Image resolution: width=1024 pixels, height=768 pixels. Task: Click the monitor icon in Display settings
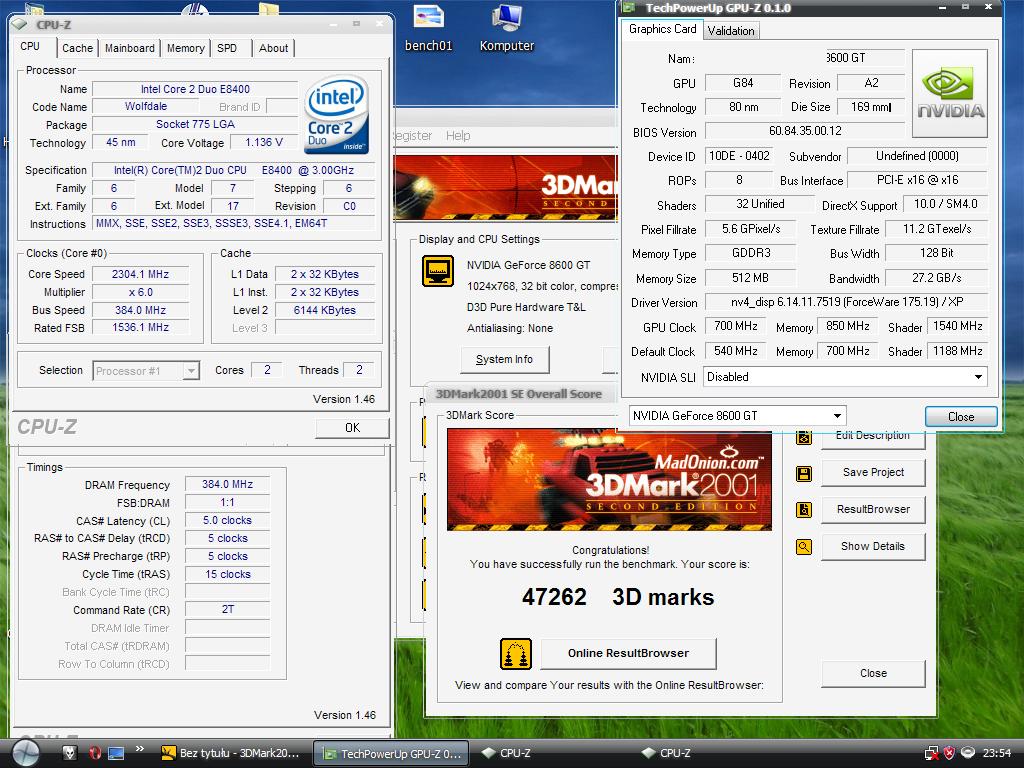click(x=438, y=271)
